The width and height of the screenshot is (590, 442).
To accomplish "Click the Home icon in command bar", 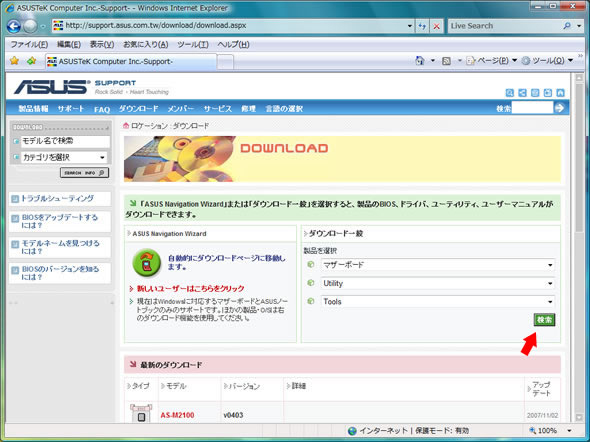I will click(420, 61).
